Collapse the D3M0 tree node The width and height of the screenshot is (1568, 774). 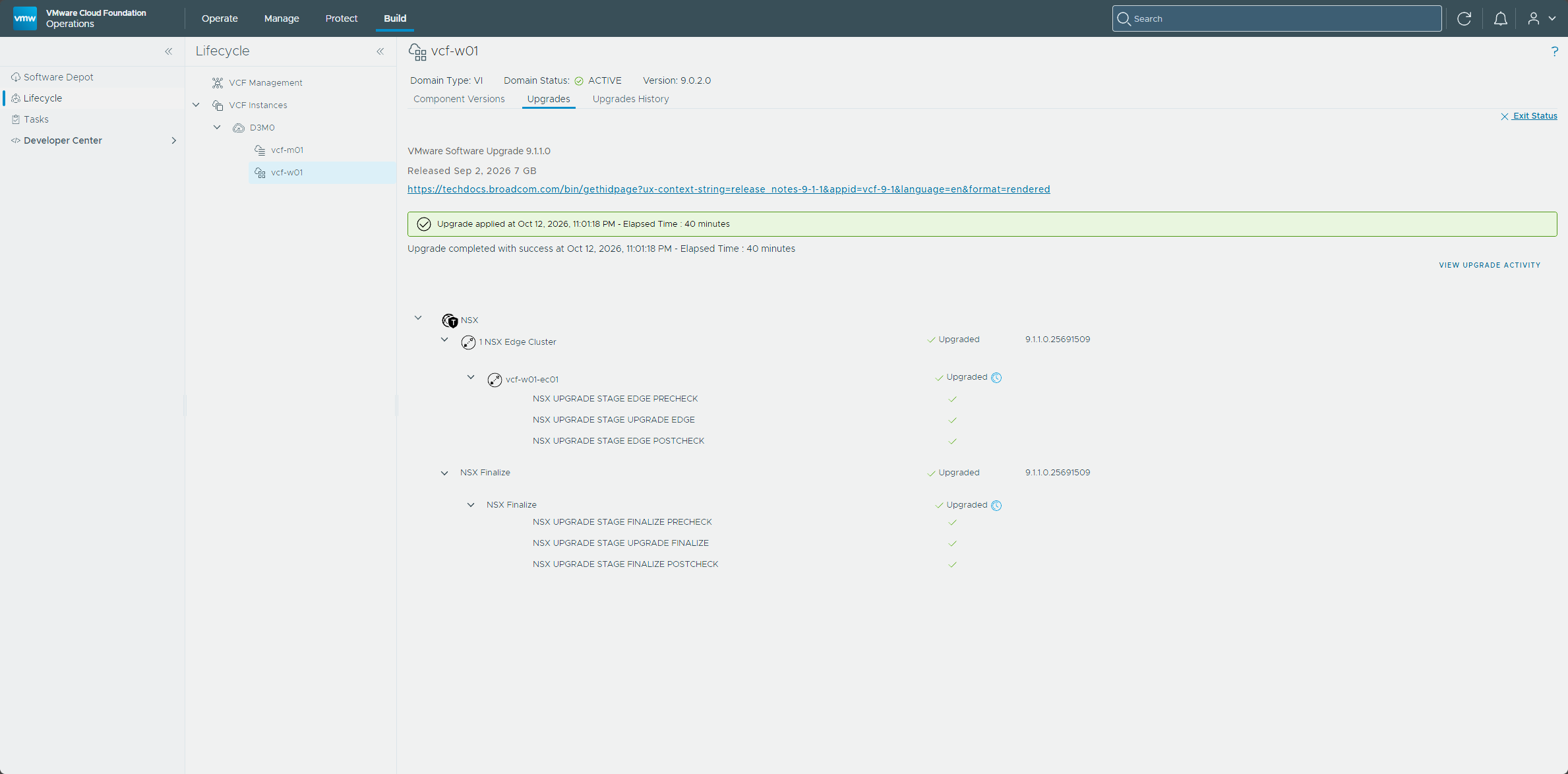217,127
